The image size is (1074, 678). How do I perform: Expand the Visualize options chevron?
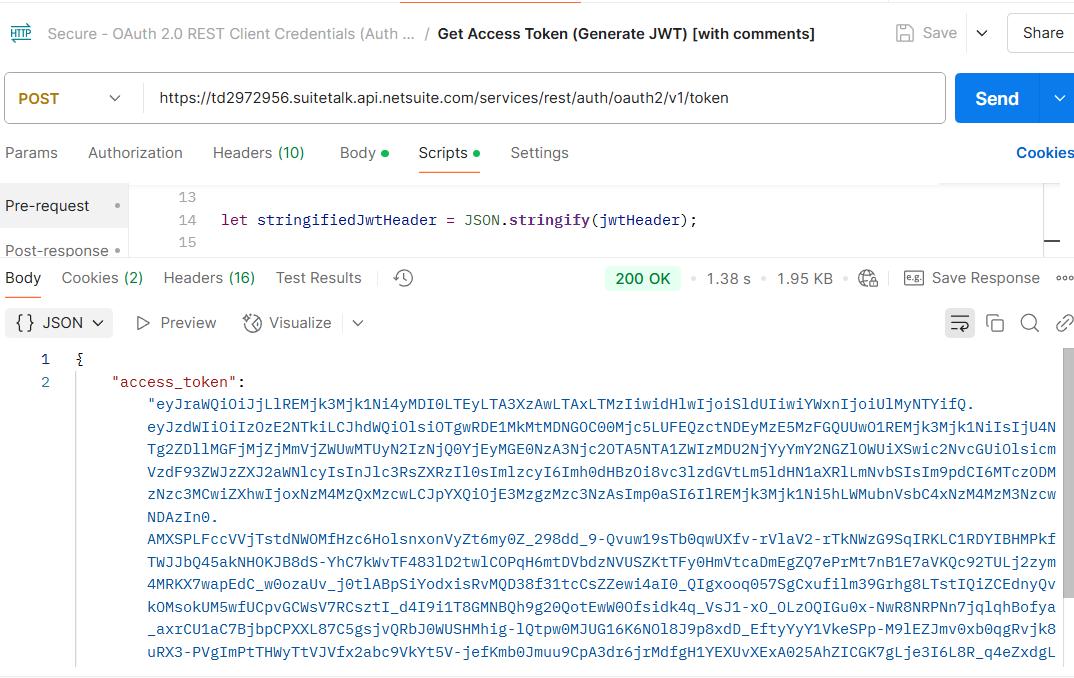coord(358,322)
